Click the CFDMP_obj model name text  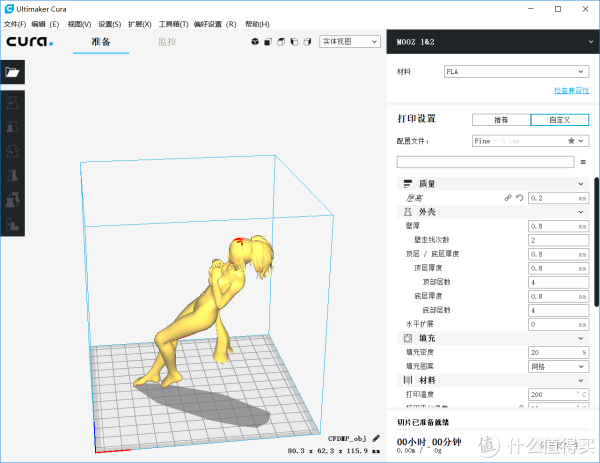click(347, 439)
